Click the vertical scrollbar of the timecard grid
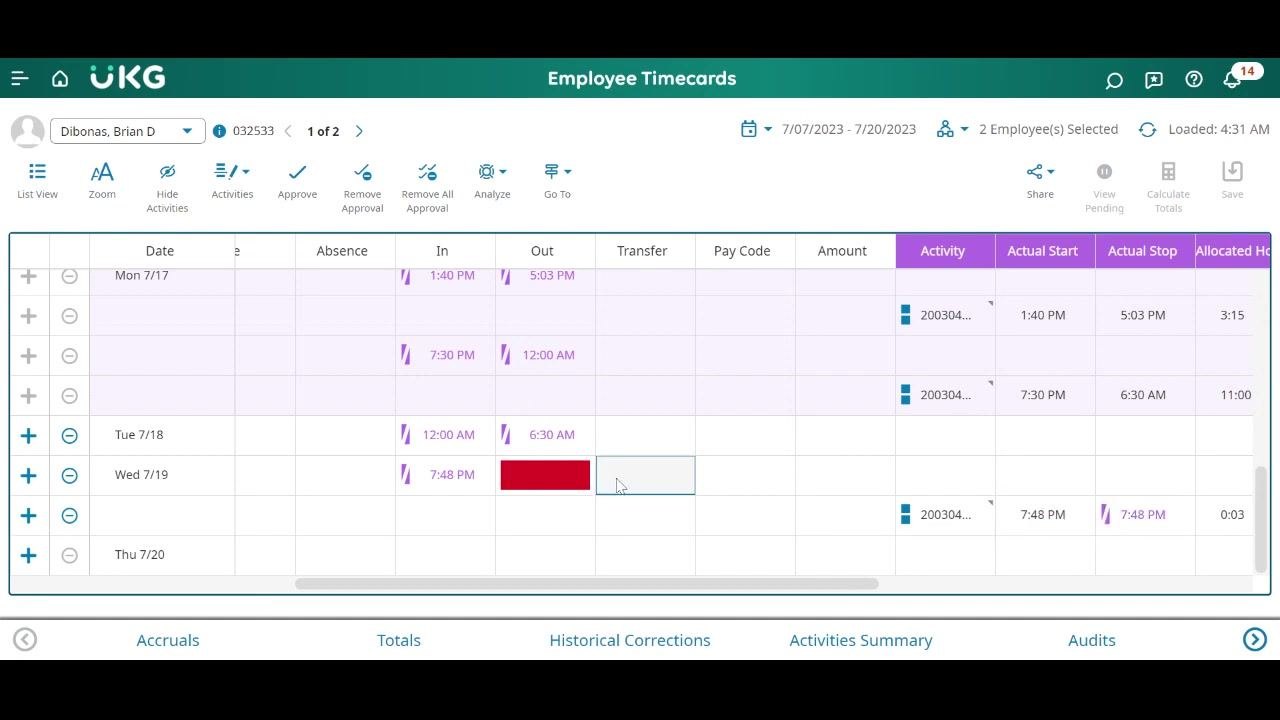 (1262, 519)
